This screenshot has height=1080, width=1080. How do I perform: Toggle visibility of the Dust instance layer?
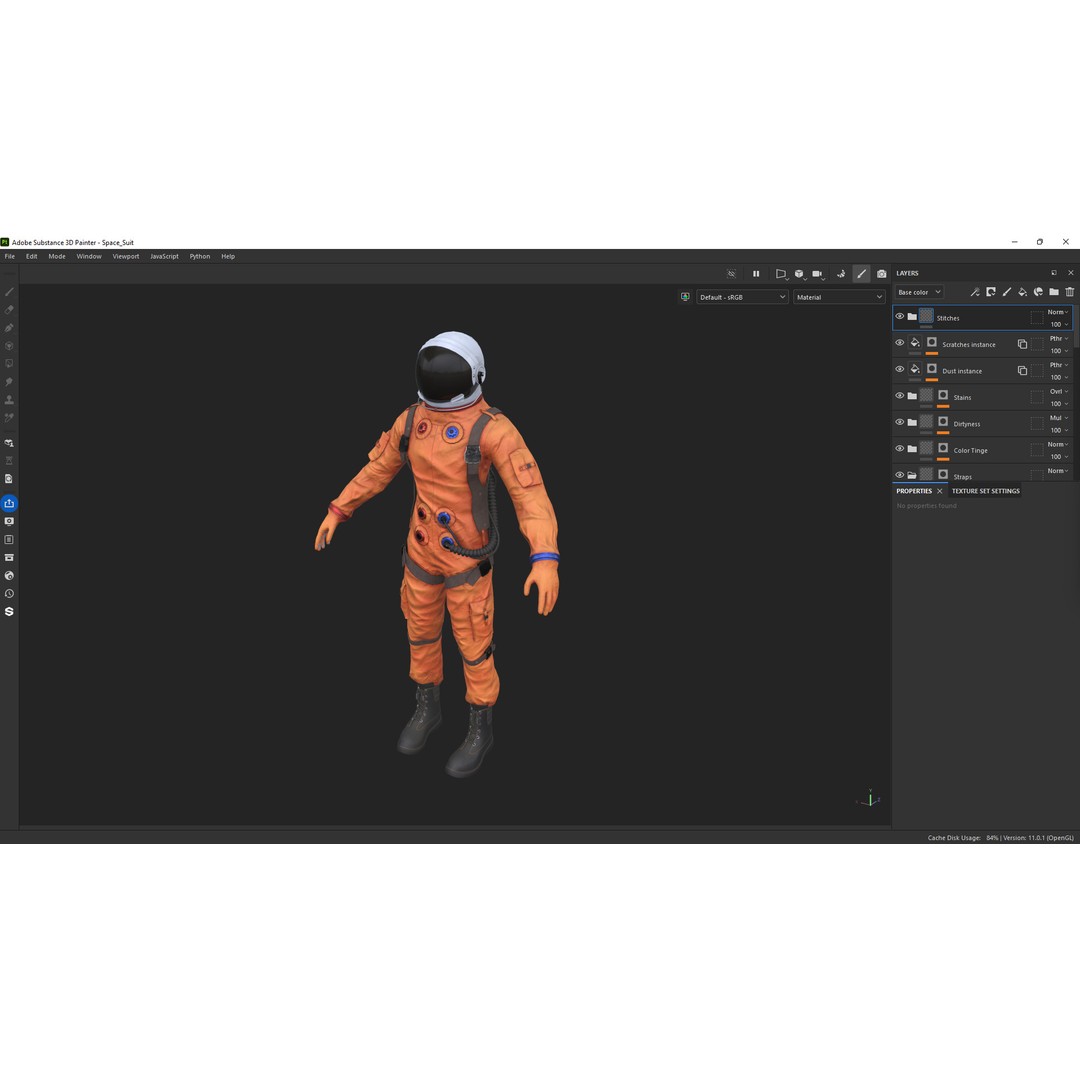tap(900, 369)
